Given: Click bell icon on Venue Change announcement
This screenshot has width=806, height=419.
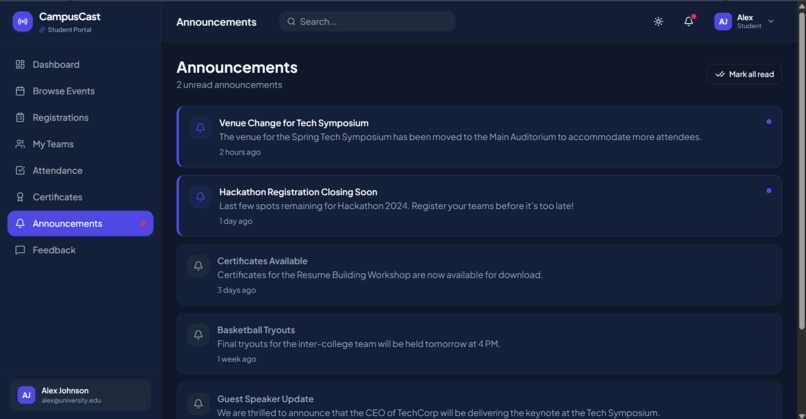Looking at the screenshot, I should [x=200, y=127].
